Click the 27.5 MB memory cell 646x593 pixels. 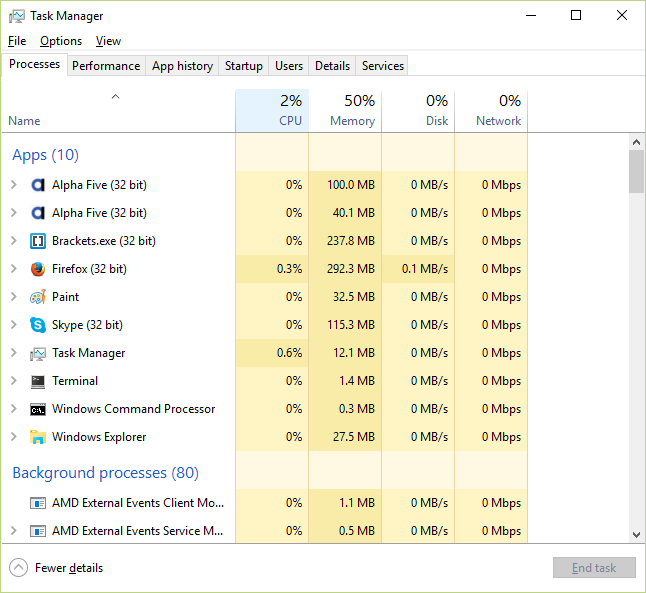[x=345, y=437]
